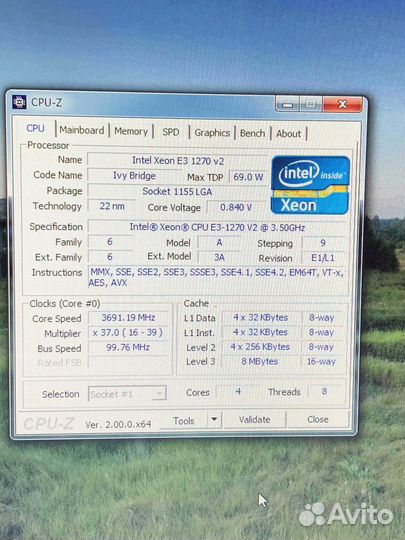This screenshot has height=540, width=405.
Task: Click the Tools button
Action: pos(184,420)
